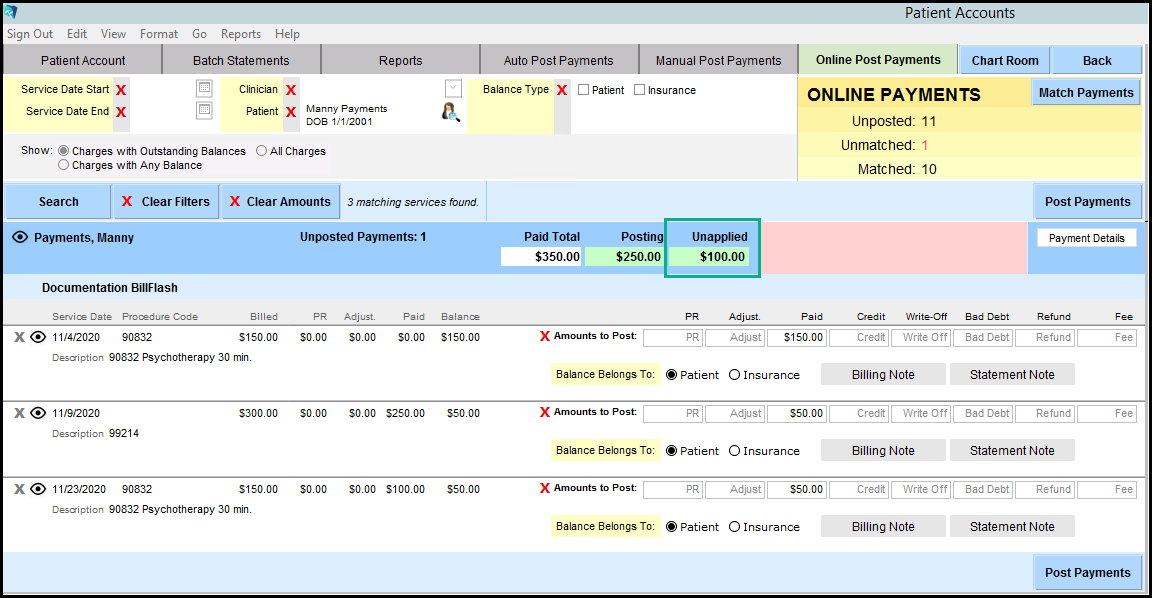1152x598 pixels.
Task: Switch to the Manual Post Payments tab
Action: click(718, 60)
